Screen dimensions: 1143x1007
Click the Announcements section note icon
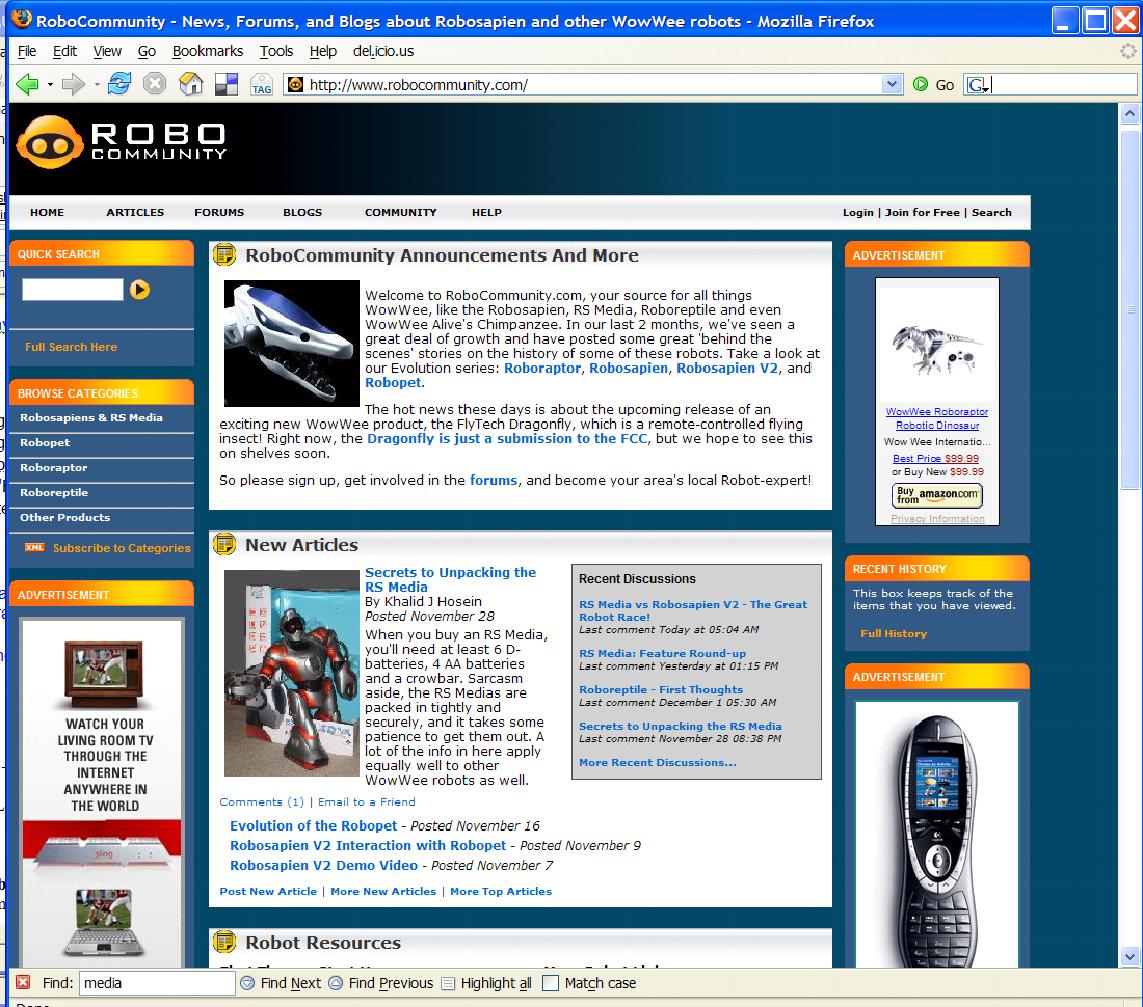(x=225, y=254)
